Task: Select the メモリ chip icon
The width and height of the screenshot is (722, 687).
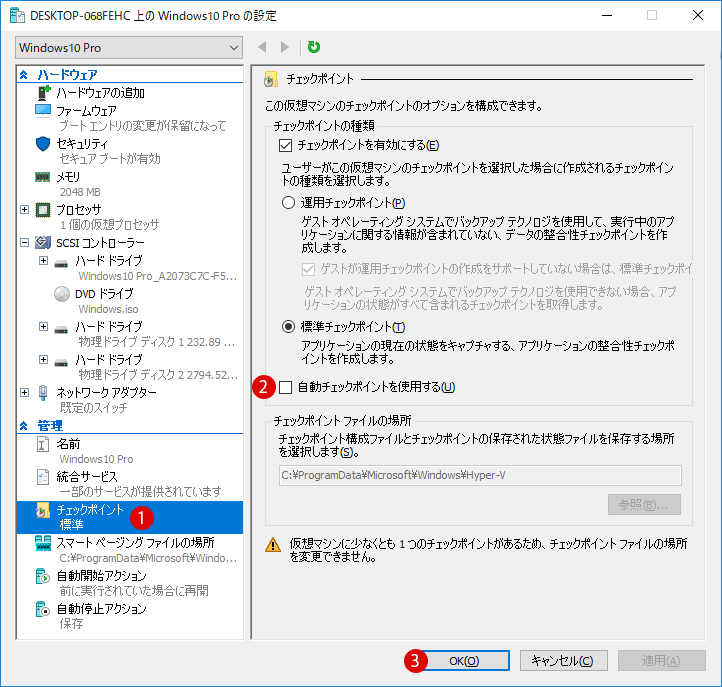Action: pyautogui.click(x=43, y=177)
